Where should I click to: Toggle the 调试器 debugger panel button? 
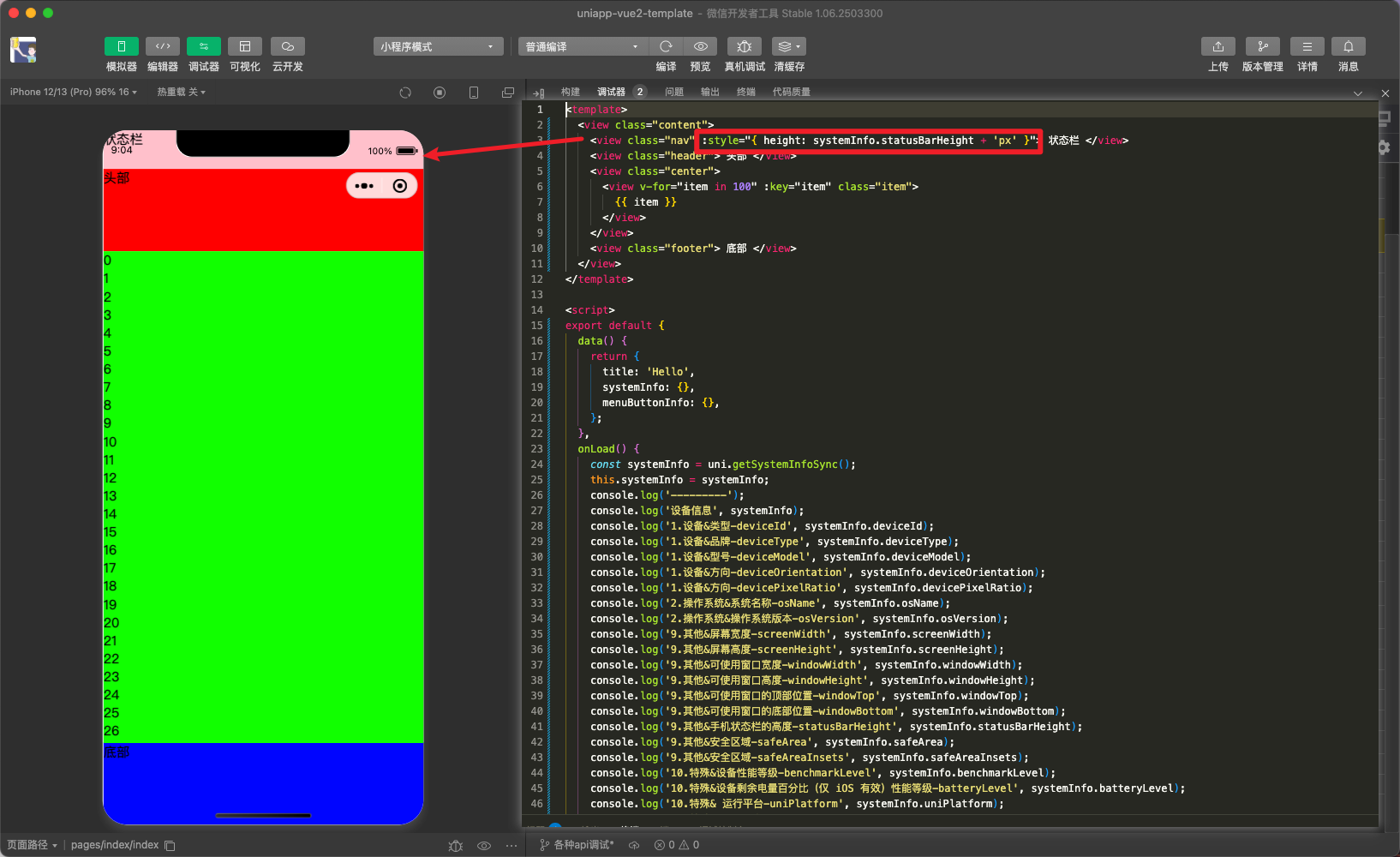tap(204, 46)
